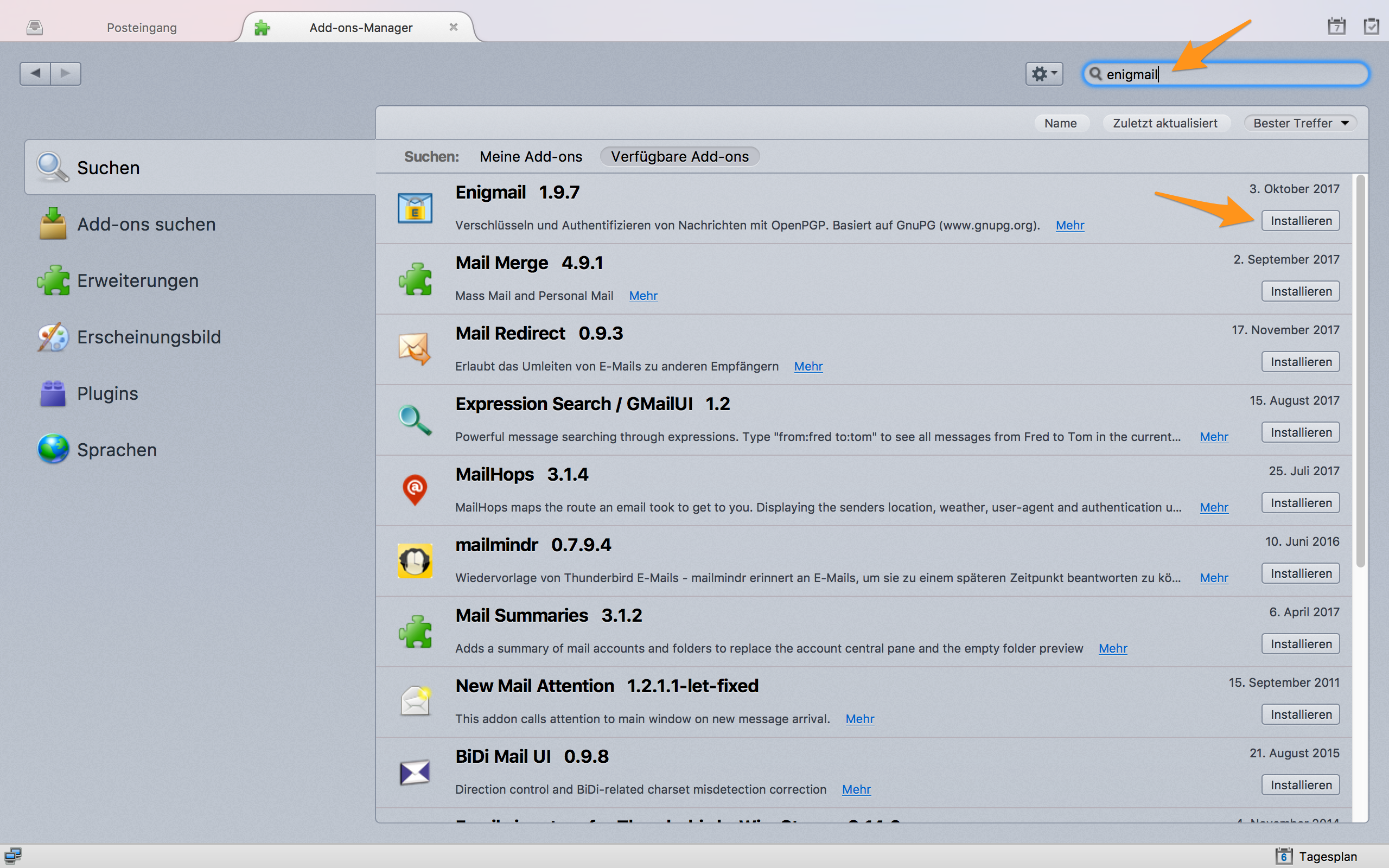This screenshot has height=868, width=1389.
Task: Open the Bester Treffer sort dropdown
Action: pyautogui.click(x=1300, y=123)
